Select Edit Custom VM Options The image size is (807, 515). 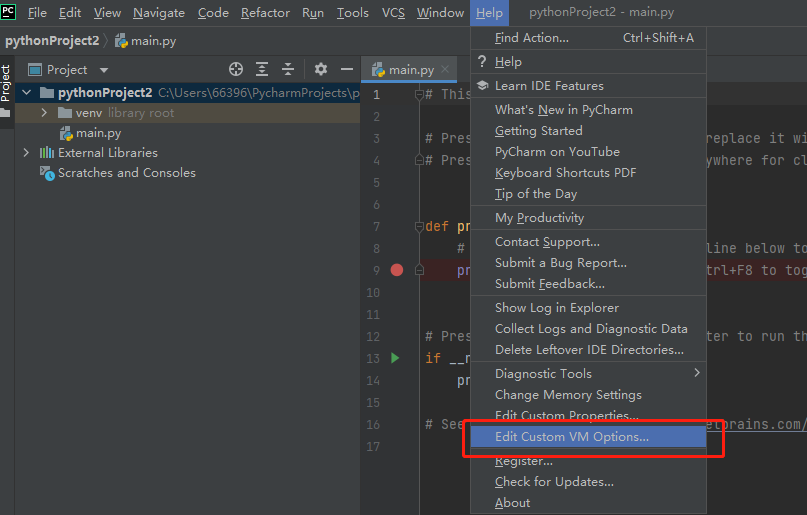click(588, 437)
